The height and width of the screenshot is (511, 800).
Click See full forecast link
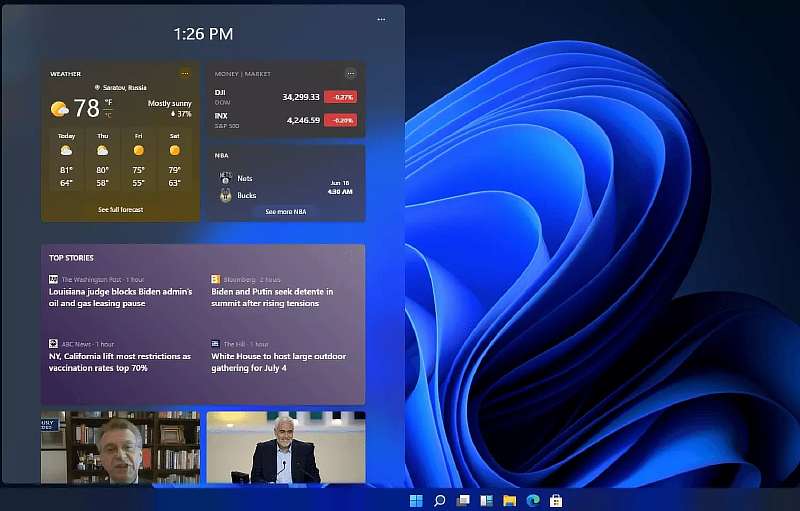(120, 210)
